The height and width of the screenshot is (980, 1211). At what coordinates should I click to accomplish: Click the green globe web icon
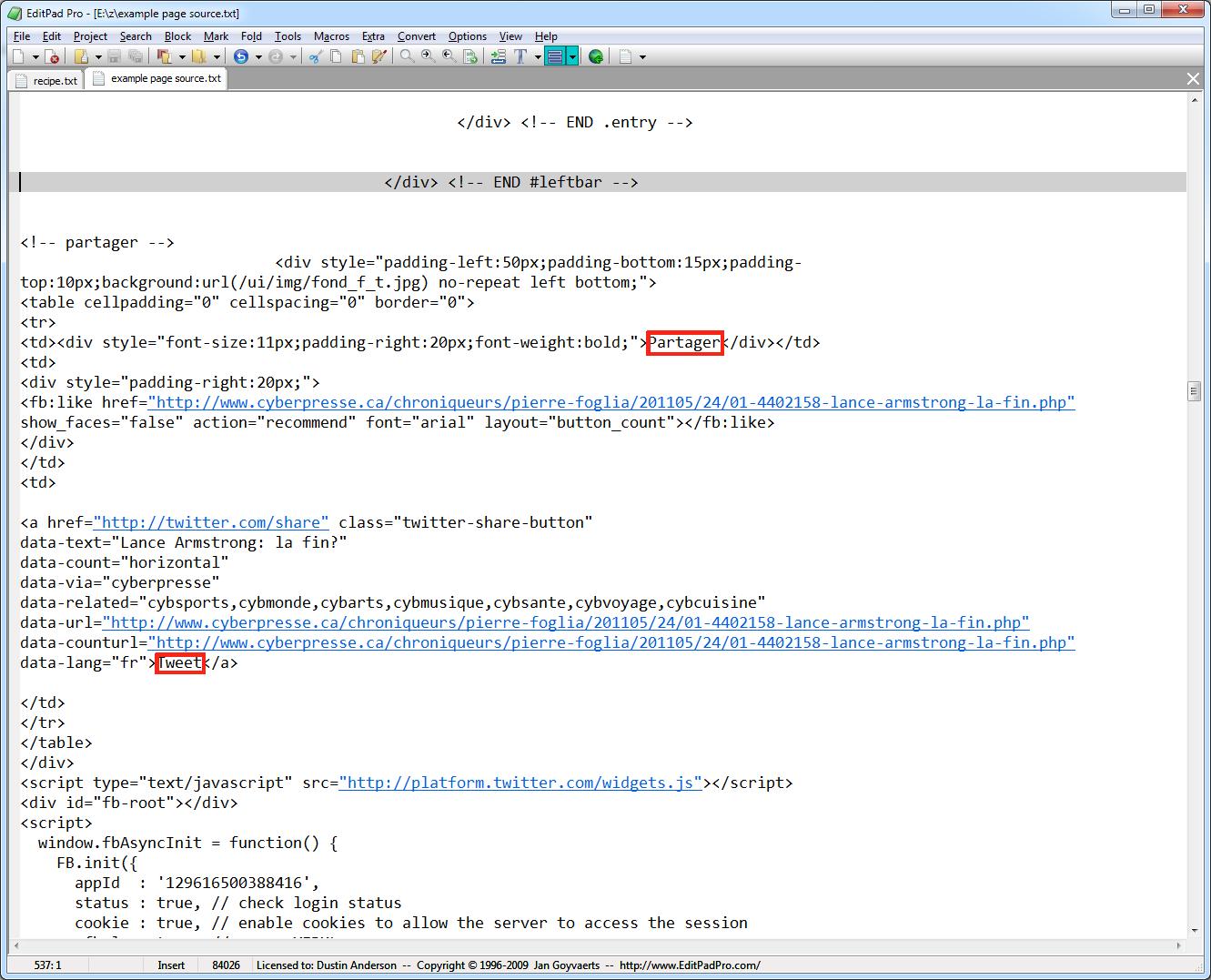(596, 56)
